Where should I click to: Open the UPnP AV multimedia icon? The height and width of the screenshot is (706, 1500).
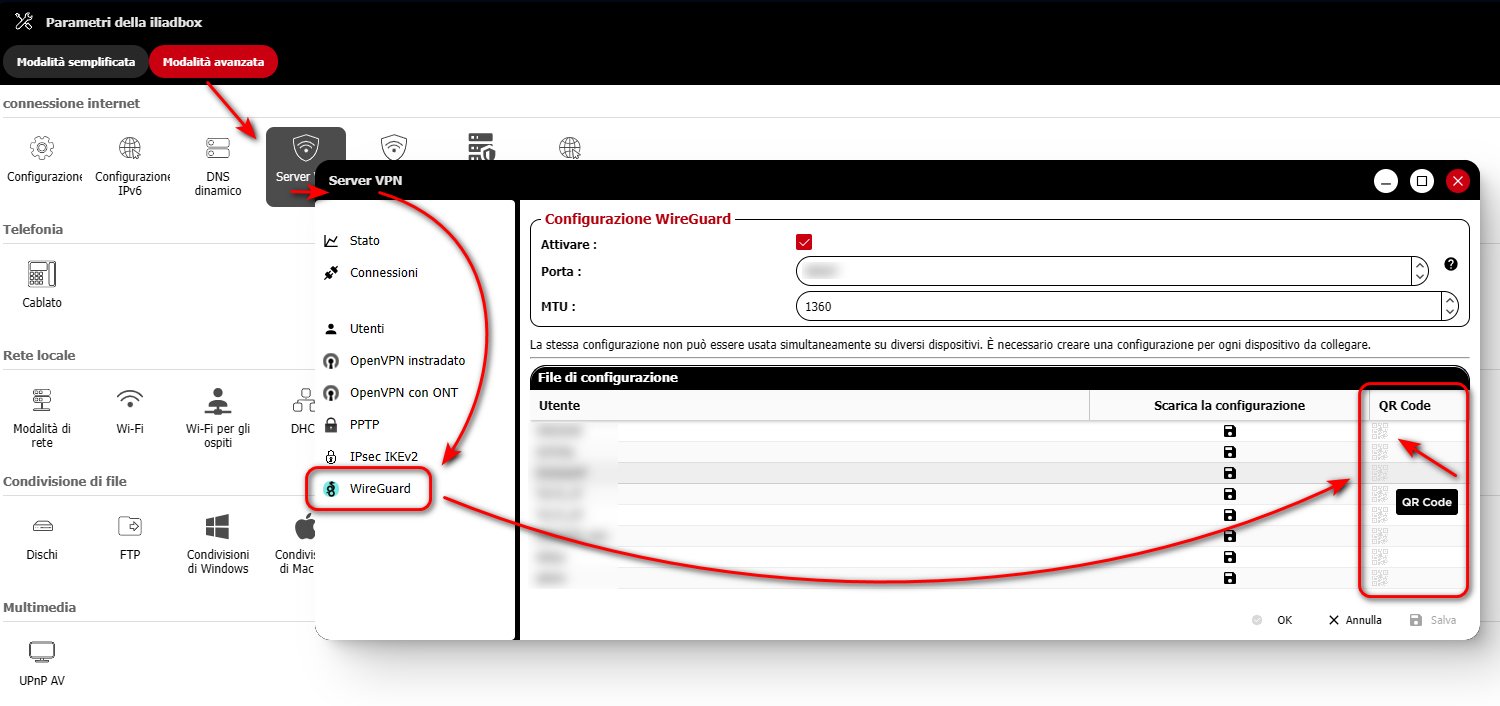pyautogui.click(x=42, y=652)
